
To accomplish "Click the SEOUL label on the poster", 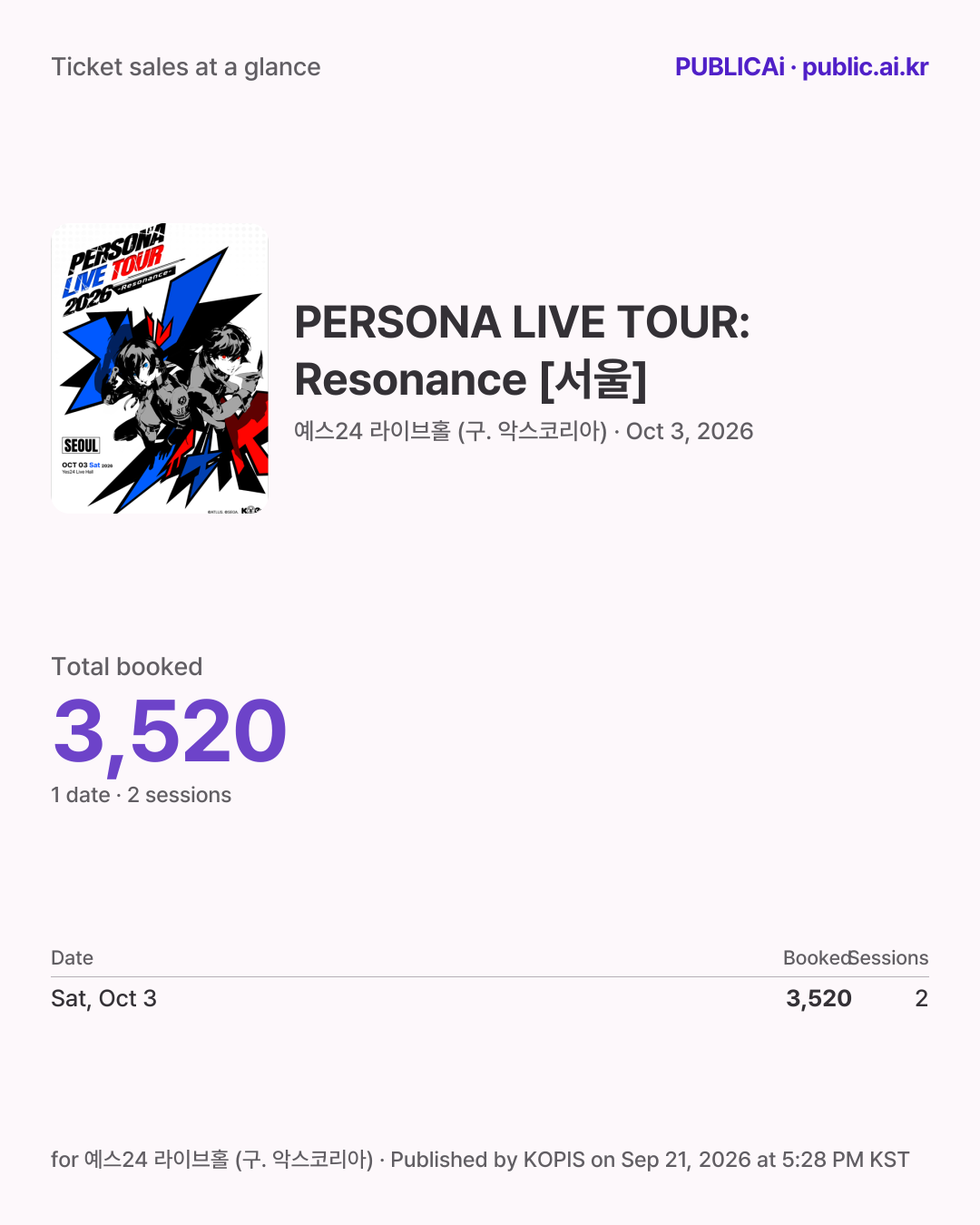I will pos(81,446).
